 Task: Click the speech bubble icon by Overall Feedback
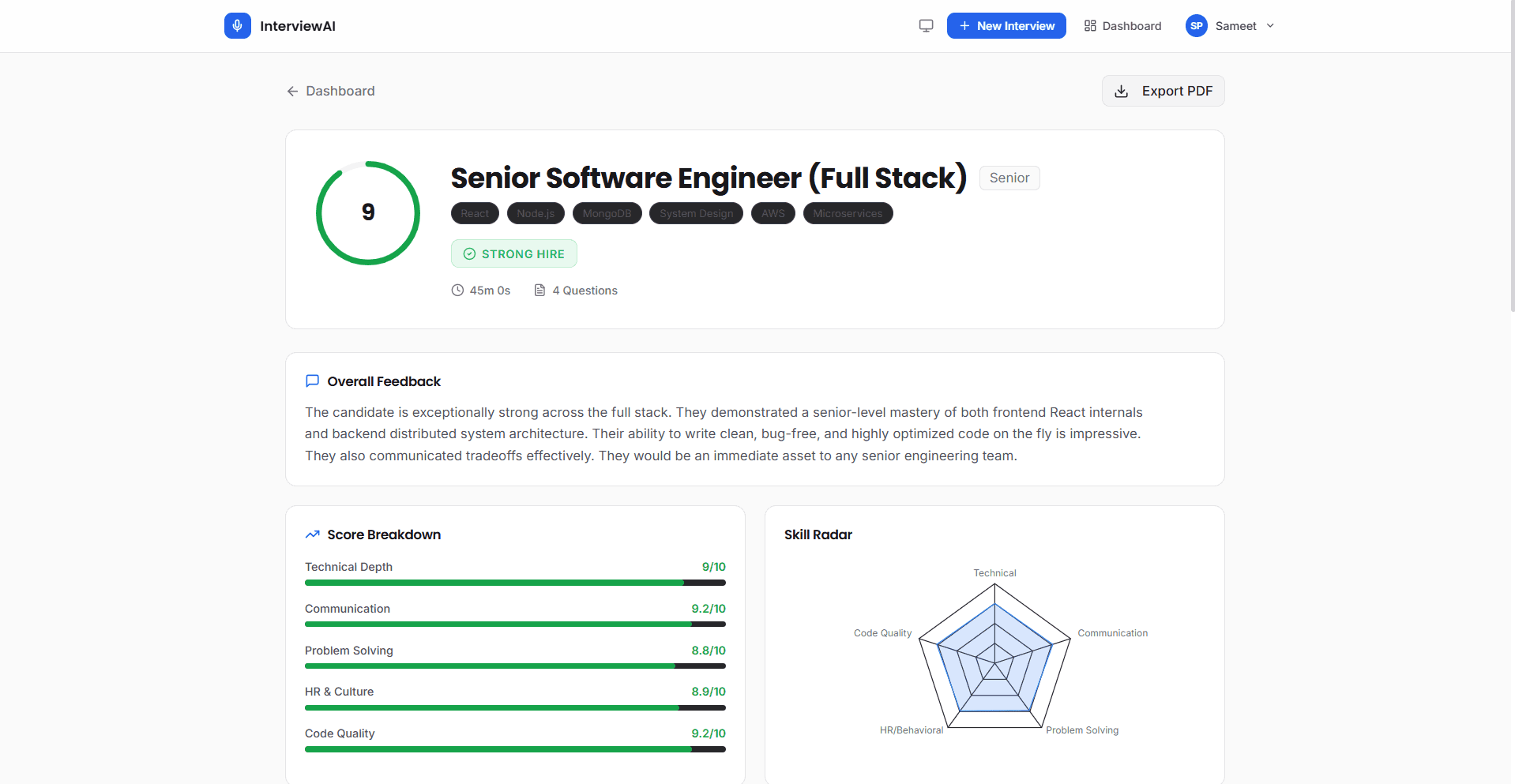point(312,381)
